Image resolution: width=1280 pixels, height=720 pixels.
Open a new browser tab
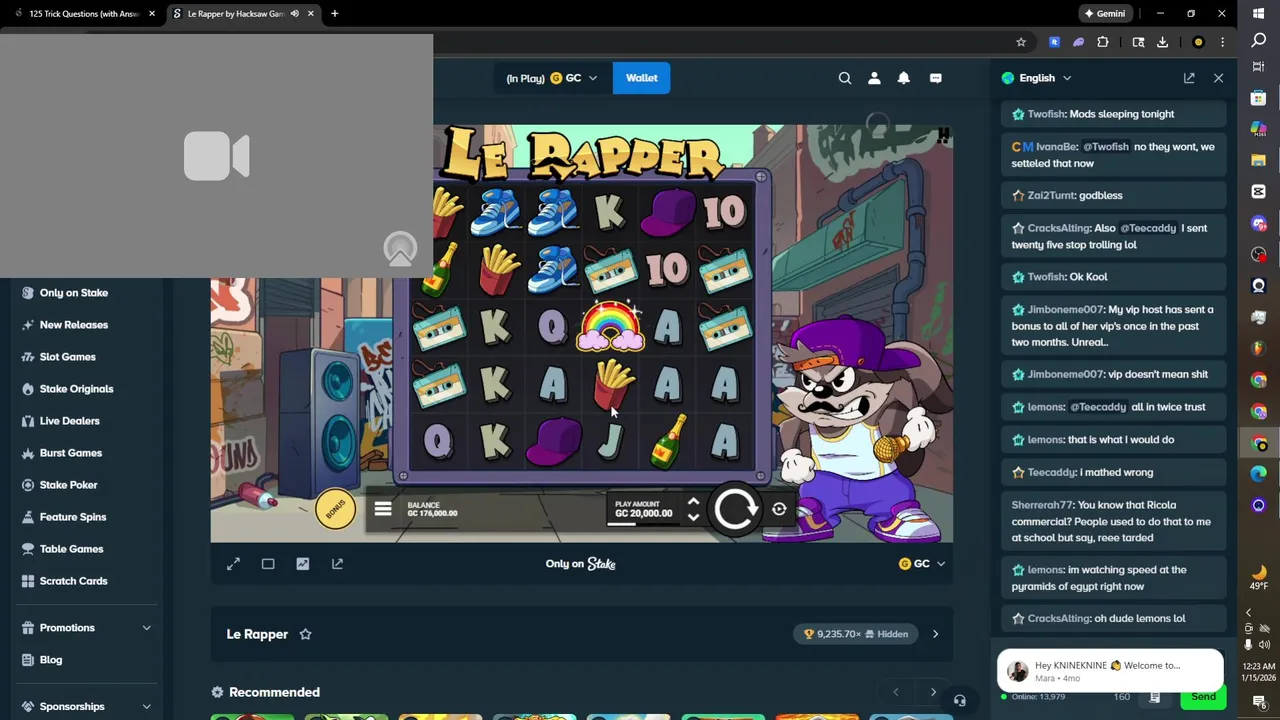(334, 14)
